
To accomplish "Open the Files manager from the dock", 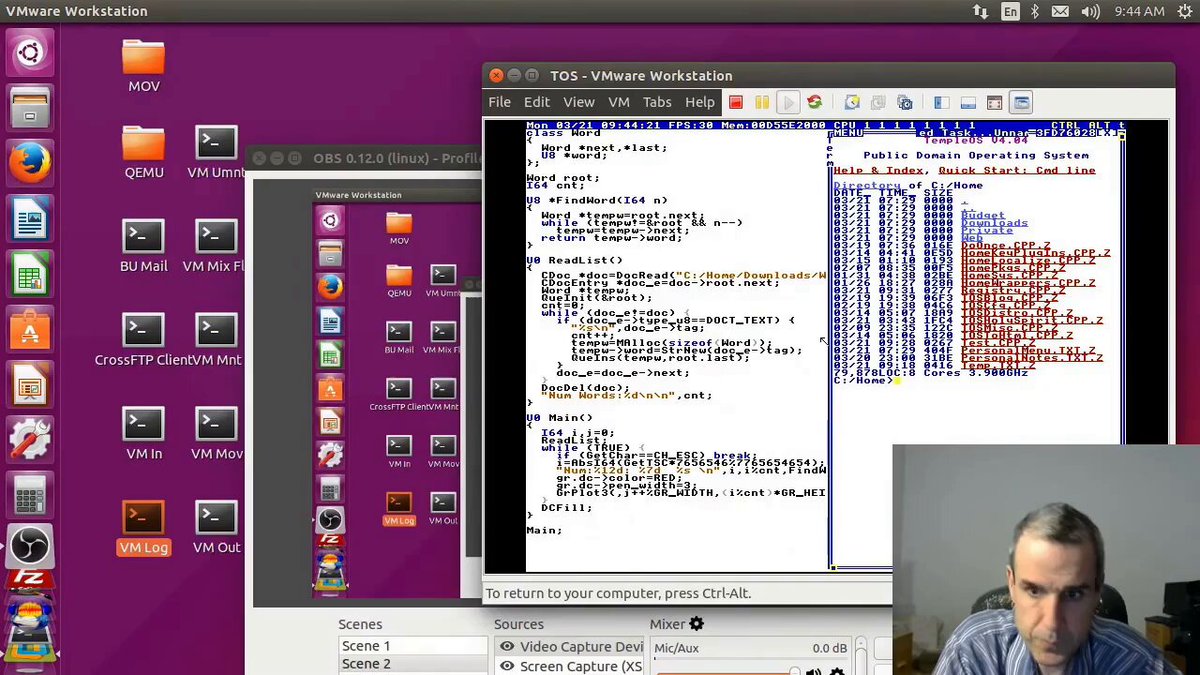I will [30, 108].
